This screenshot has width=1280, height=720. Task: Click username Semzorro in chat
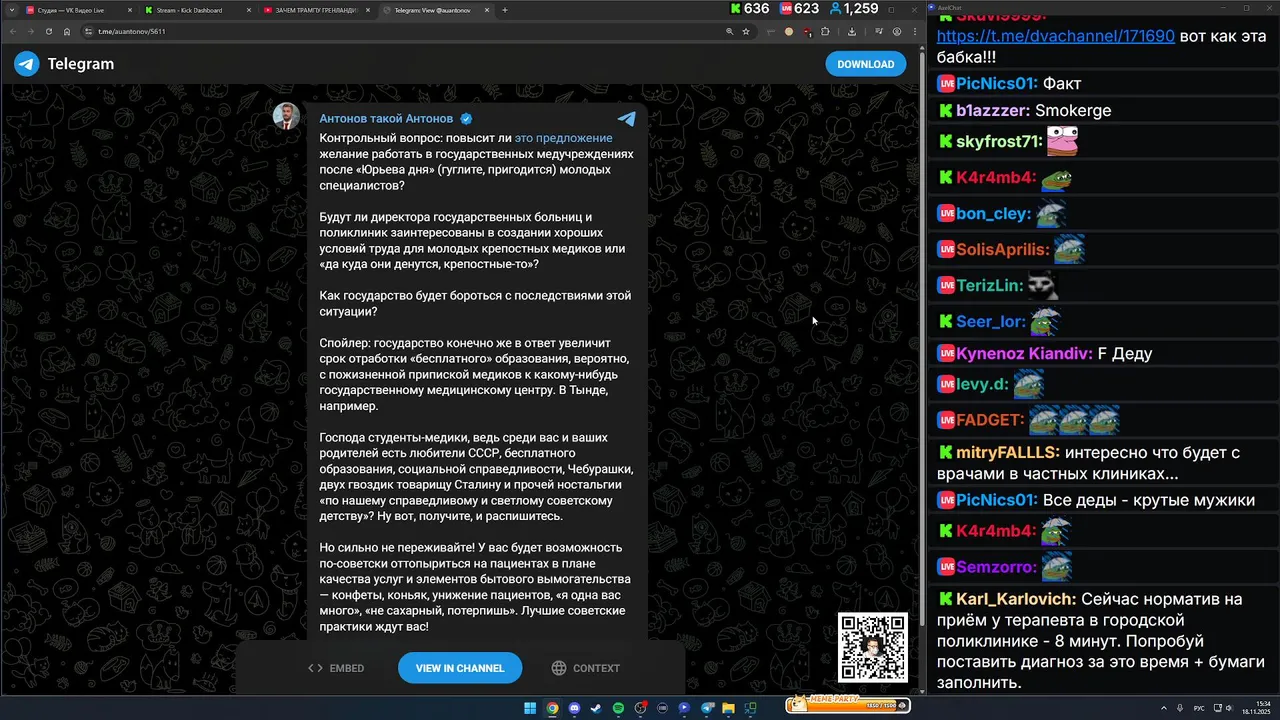click(996, 568)
